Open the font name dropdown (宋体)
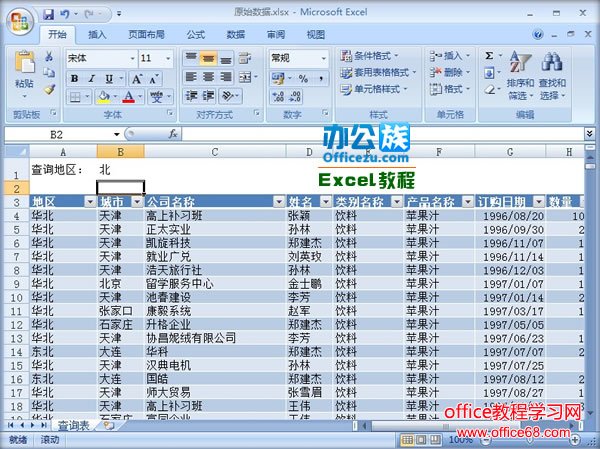Viewport: 600px width, 449px height. 130,58
